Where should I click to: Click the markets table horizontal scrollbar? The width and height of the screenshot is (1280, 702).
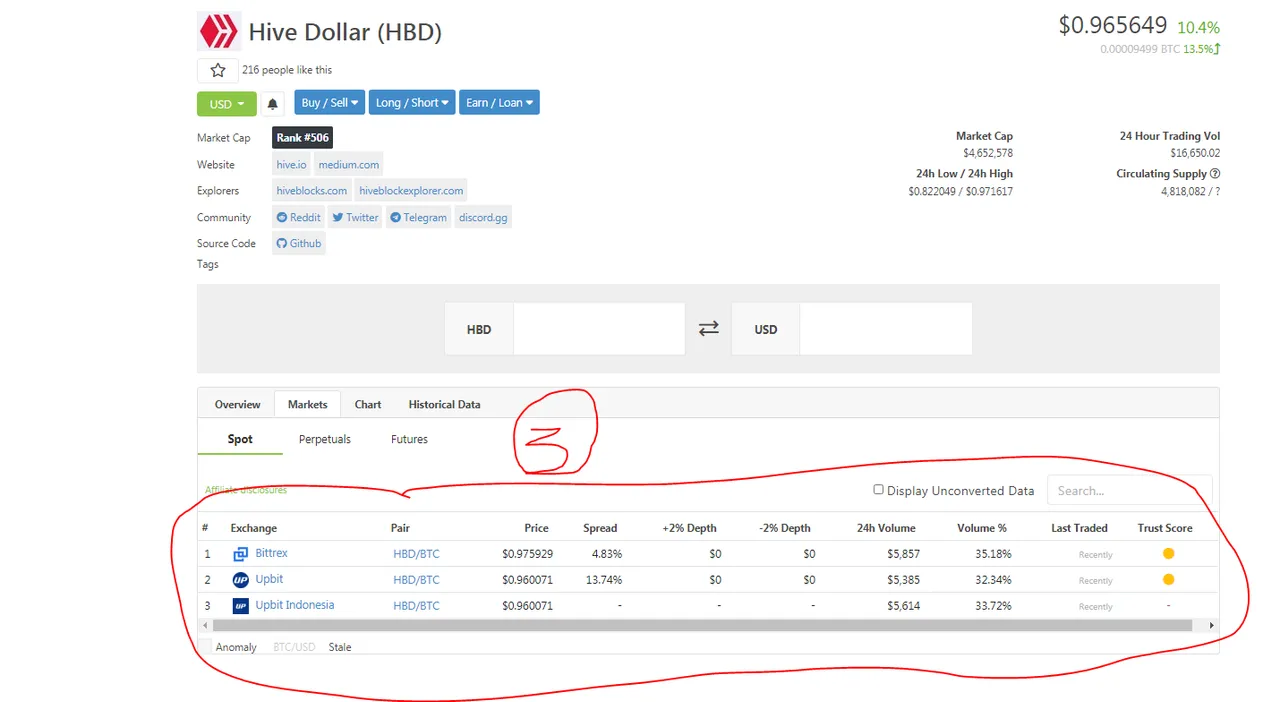coord(701,625)
